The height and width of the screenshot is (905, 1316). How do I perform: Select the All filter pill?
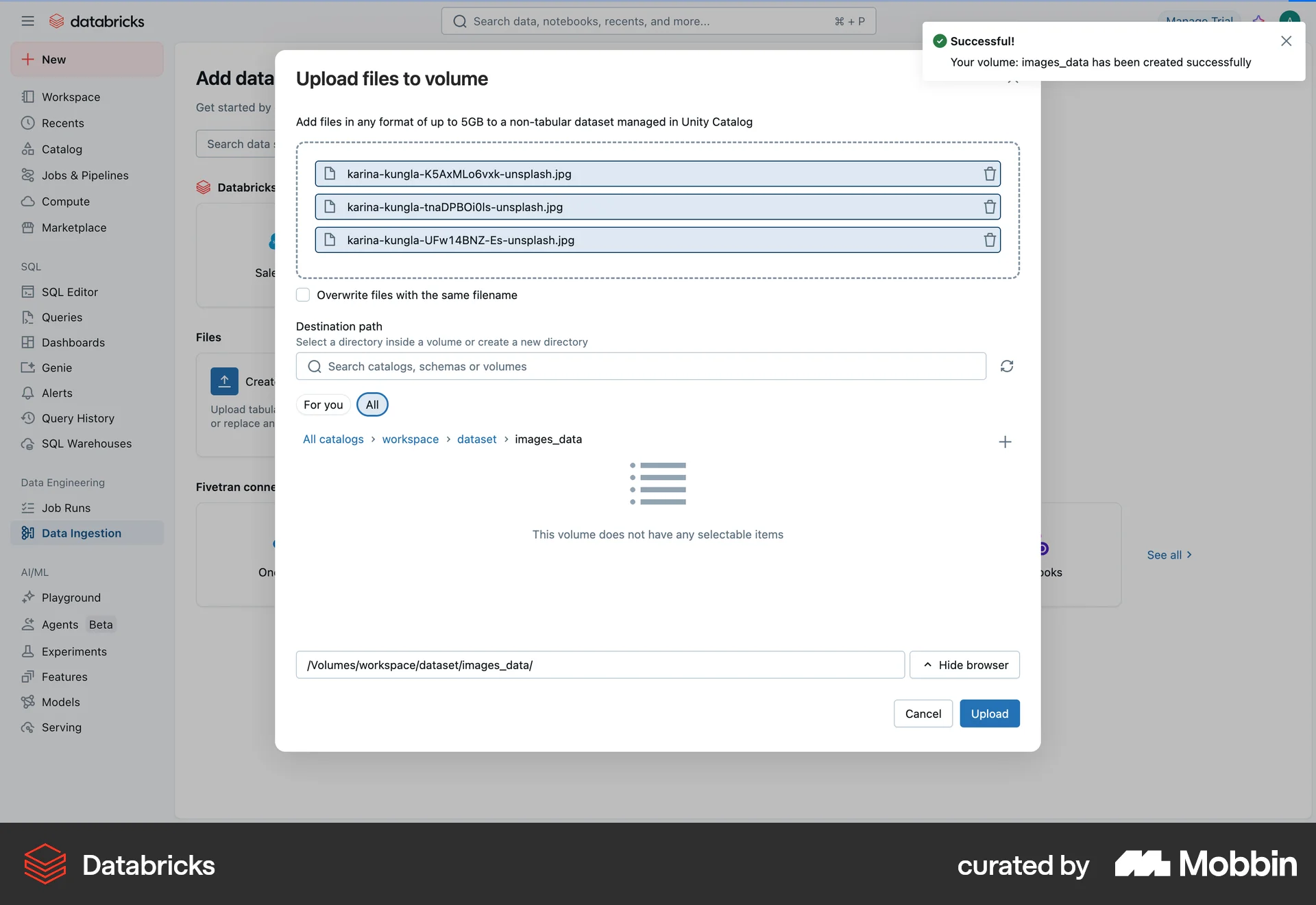[371, 405]
